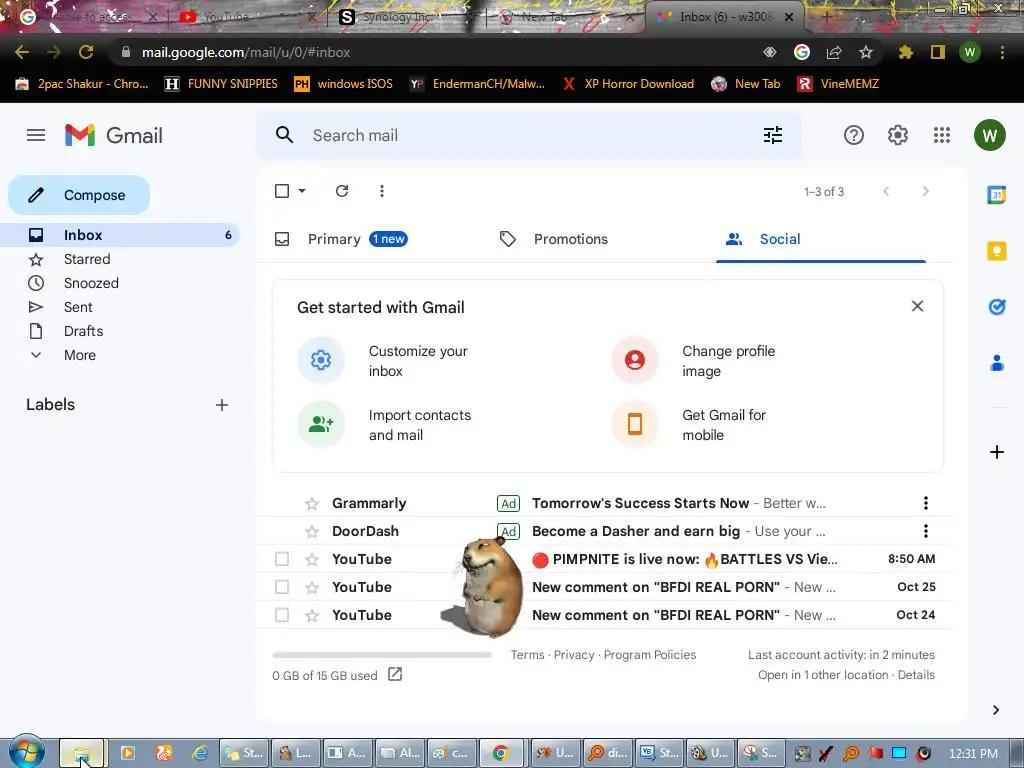Image resolution: width=1024 pixels, height=768 pixels.
Task: Open the select dropdown arrow
Action: (302, 191)
